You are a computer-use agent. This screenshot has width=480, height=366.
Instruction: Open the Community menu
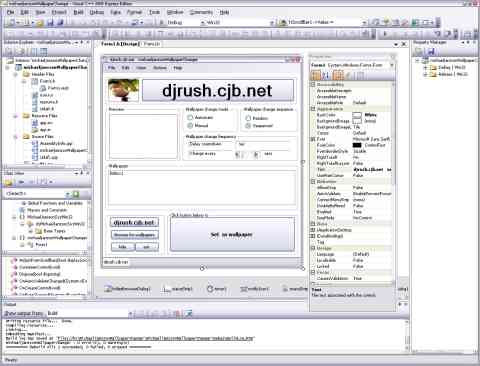201,12
